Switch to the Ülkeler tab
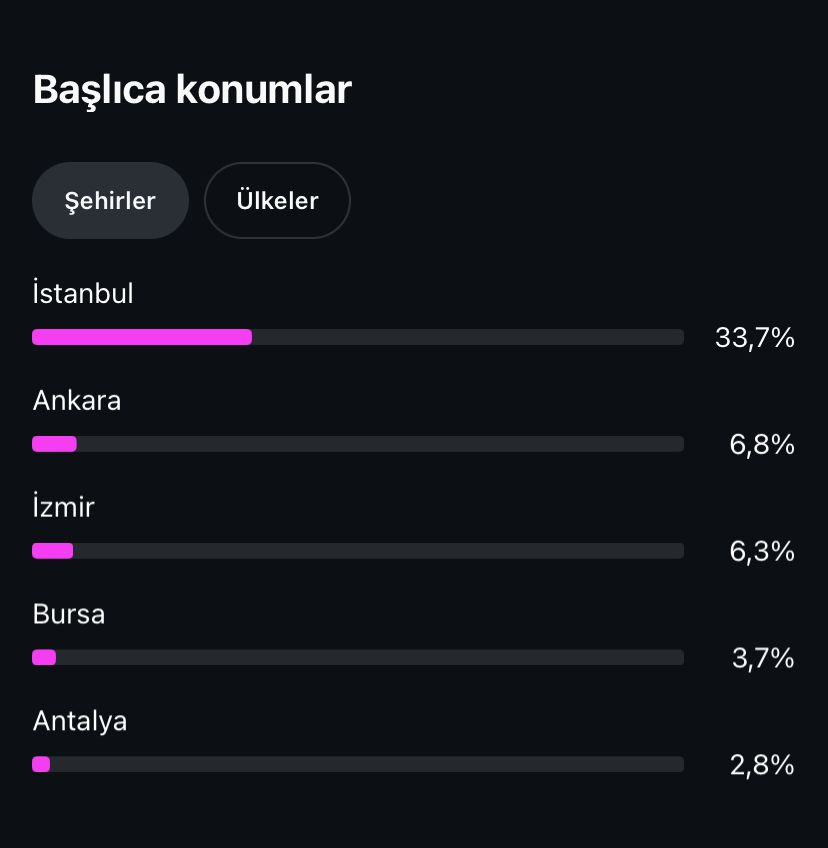 pos(277,201)
